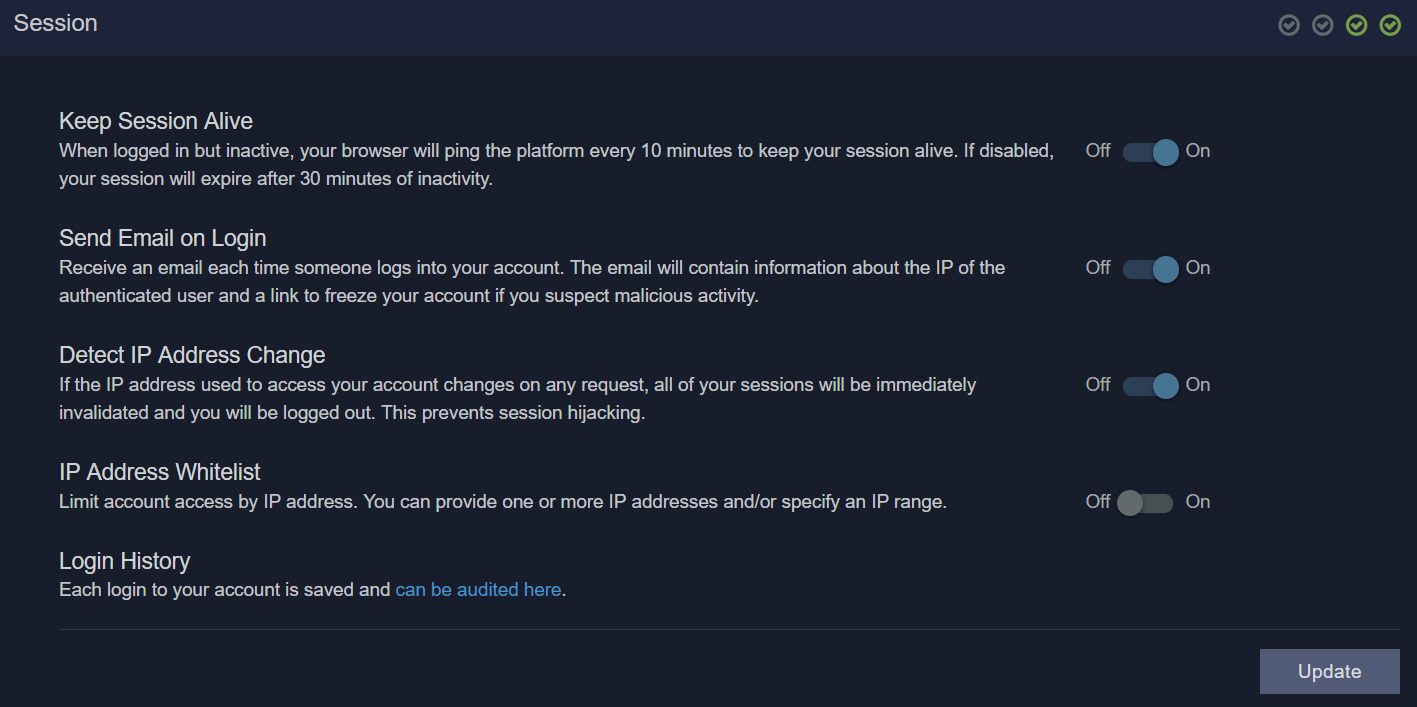Click On label for IP Address Whitelist
The image size is (1417, 707).
(x=1198, y=502)
